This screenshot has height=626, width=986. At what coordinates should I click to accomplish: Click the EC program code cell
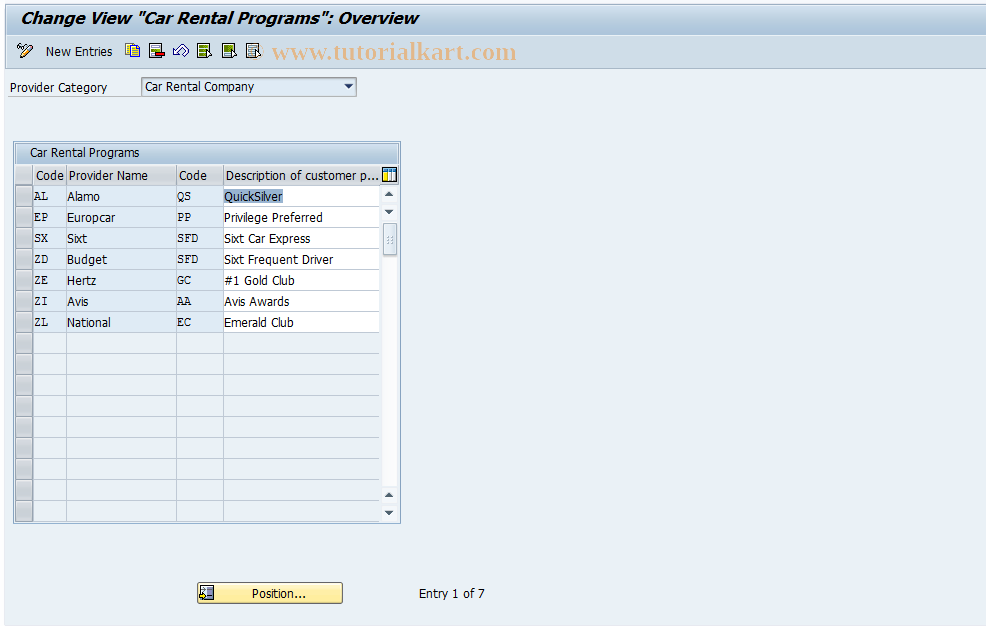tap(200, 322)
